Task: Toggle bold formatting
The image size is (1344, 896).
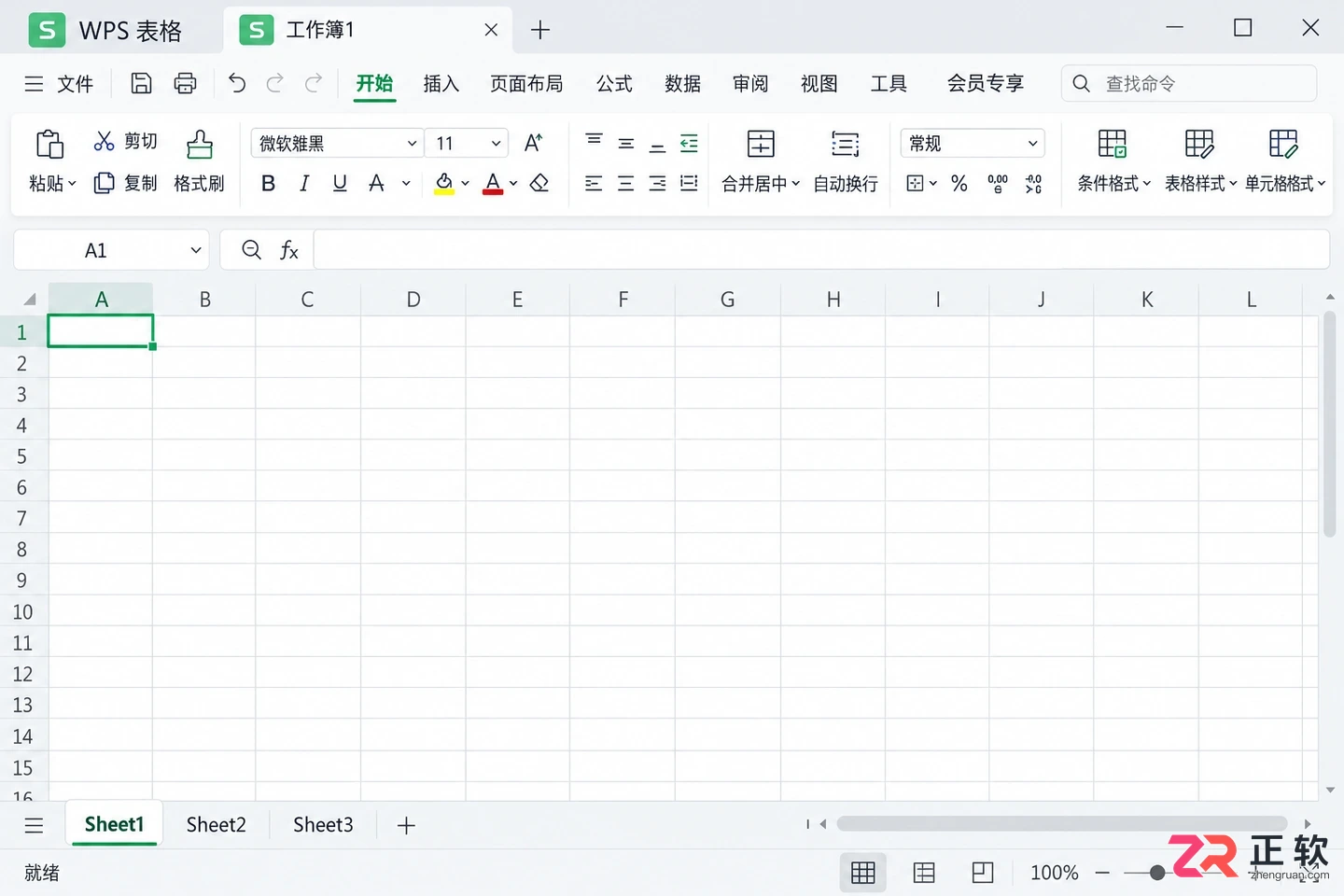Action: click(268, 183)
